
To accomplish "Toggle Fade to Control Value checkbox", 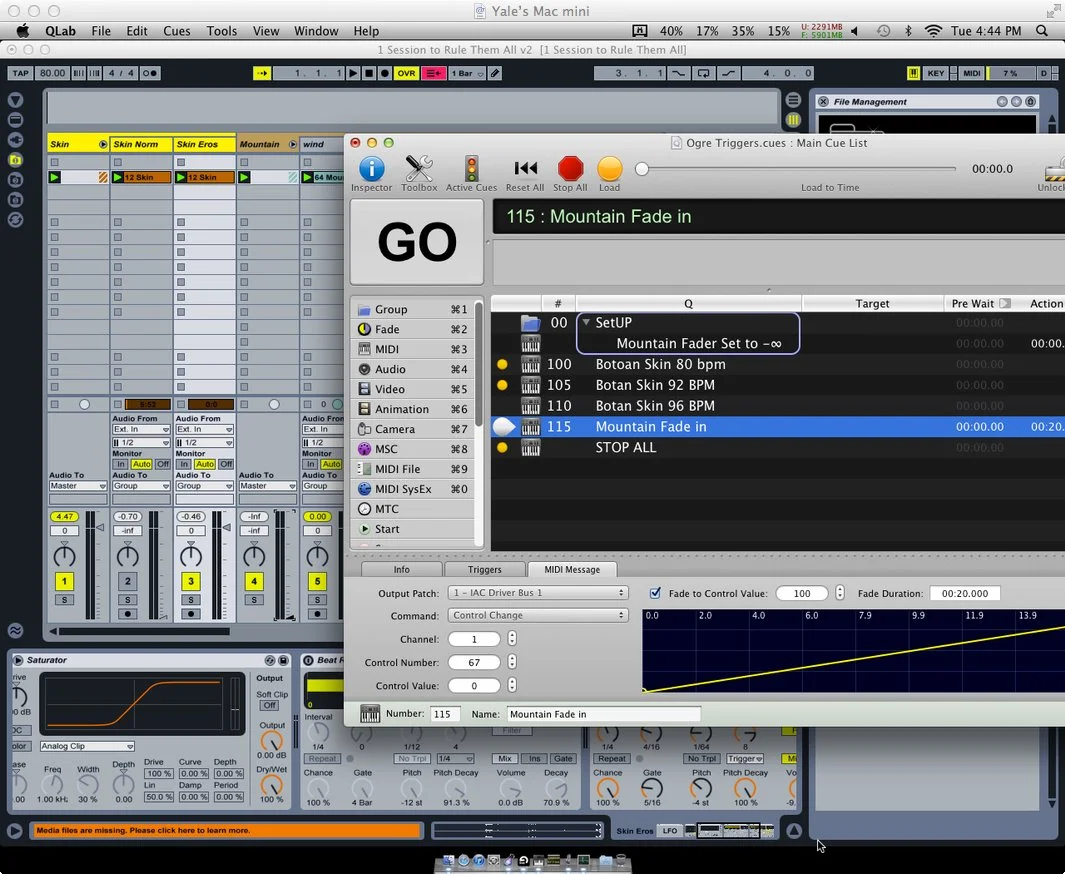I will click(x=655, y=593).
